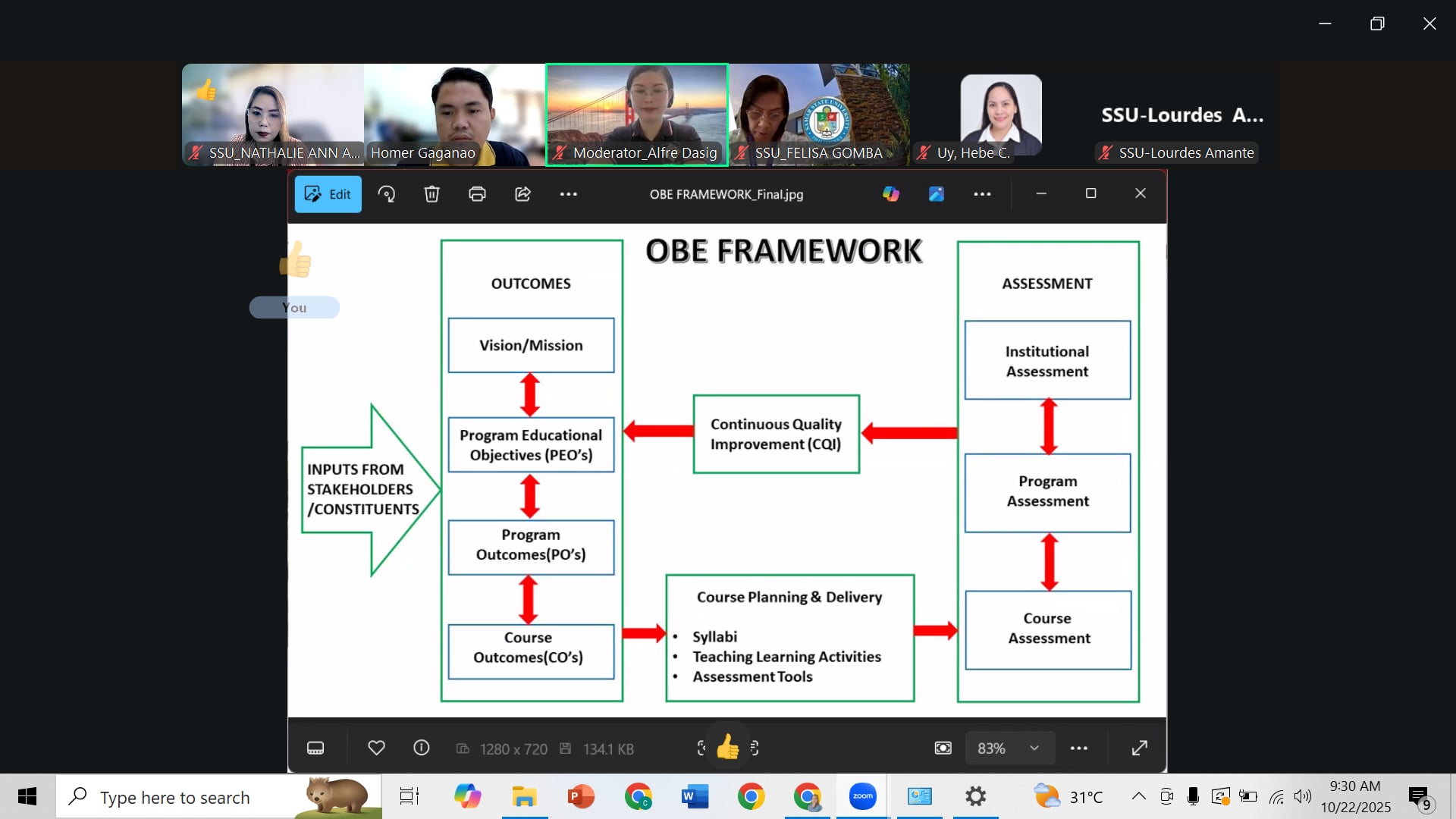Open bottom bar more options menu
1456x819 pixels.
click(x=1078, y=748)
